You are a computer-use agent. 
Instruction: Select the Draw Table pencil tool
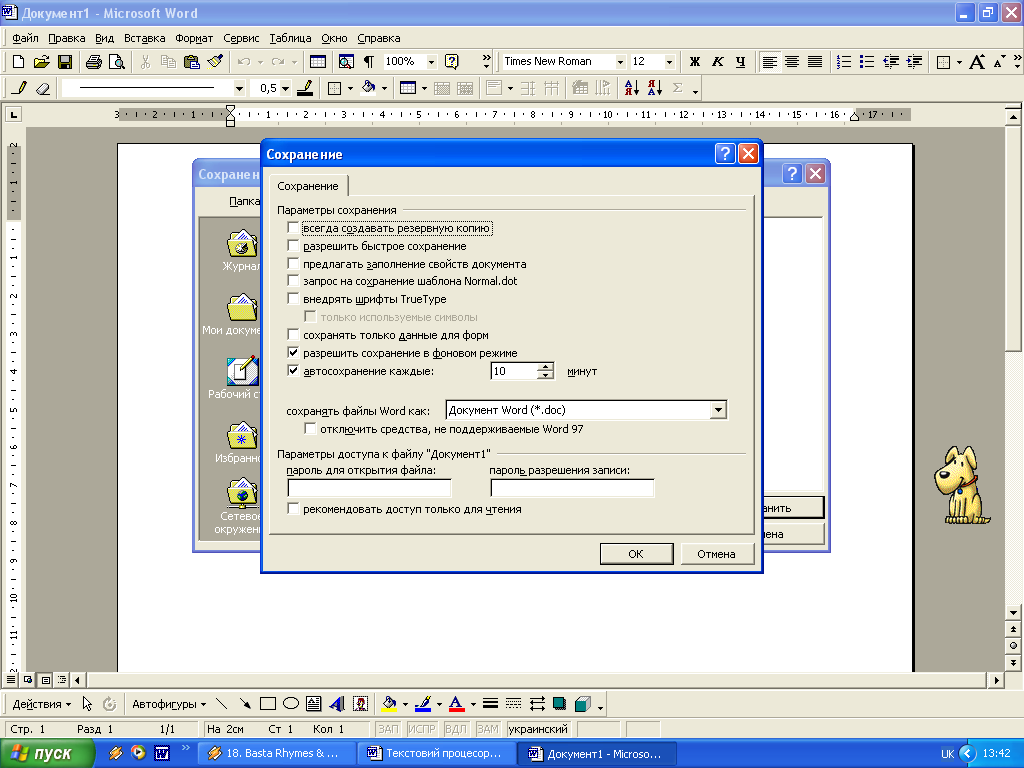click(20, 88)
